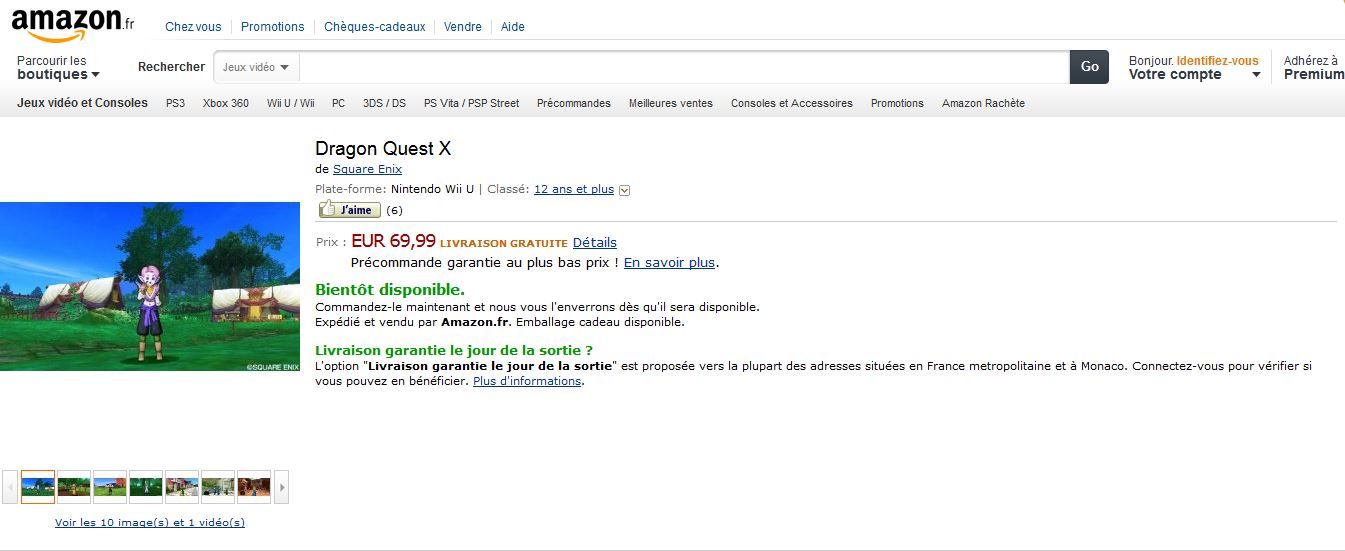This screenshot has height=551, width=1345.
Task: Click the LIVRAISON GRATUITE label
Action: click(504, 243)
